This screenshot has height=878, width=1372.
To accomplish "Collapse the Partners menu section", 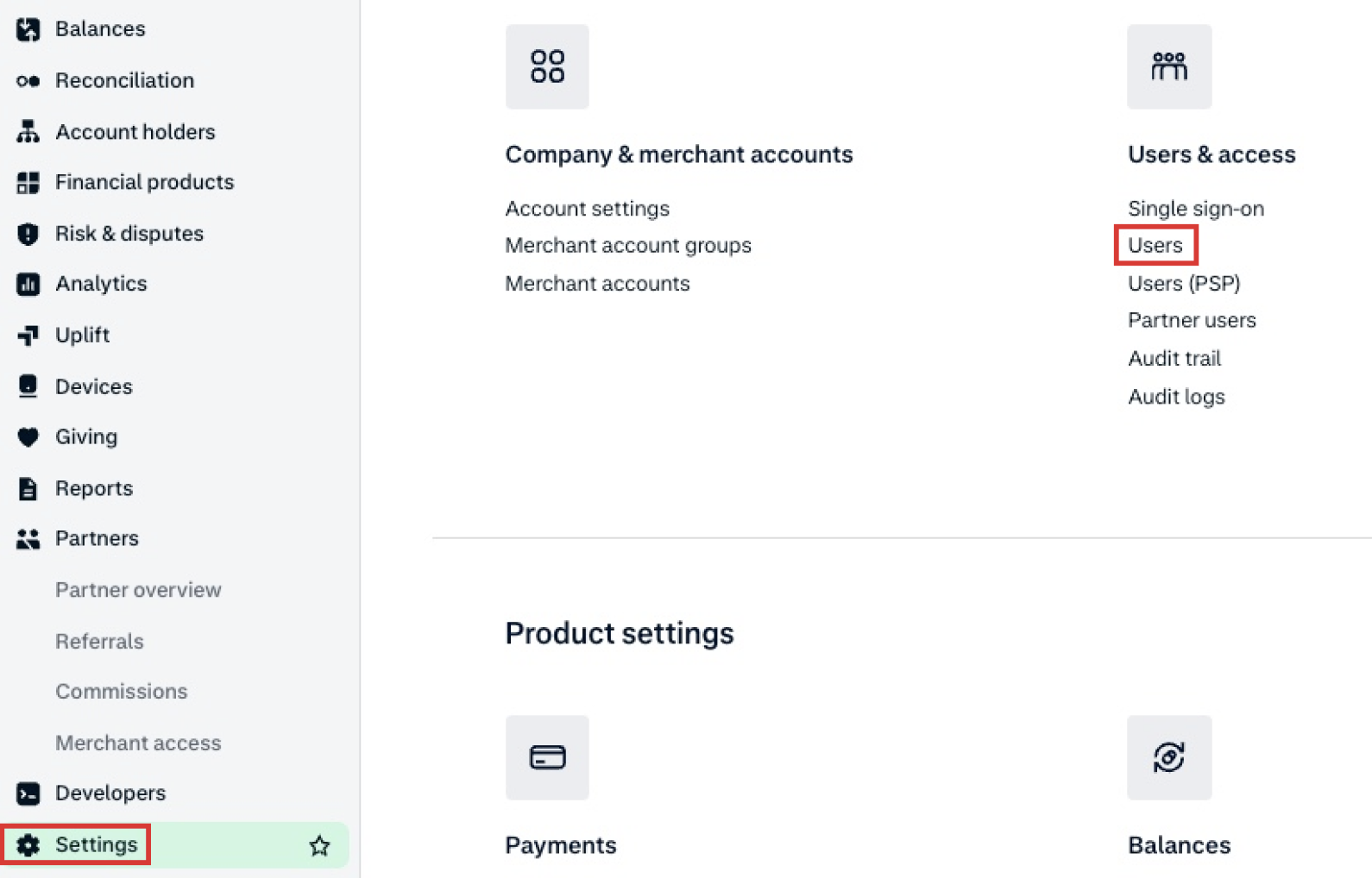I will [x=97, y=539].
